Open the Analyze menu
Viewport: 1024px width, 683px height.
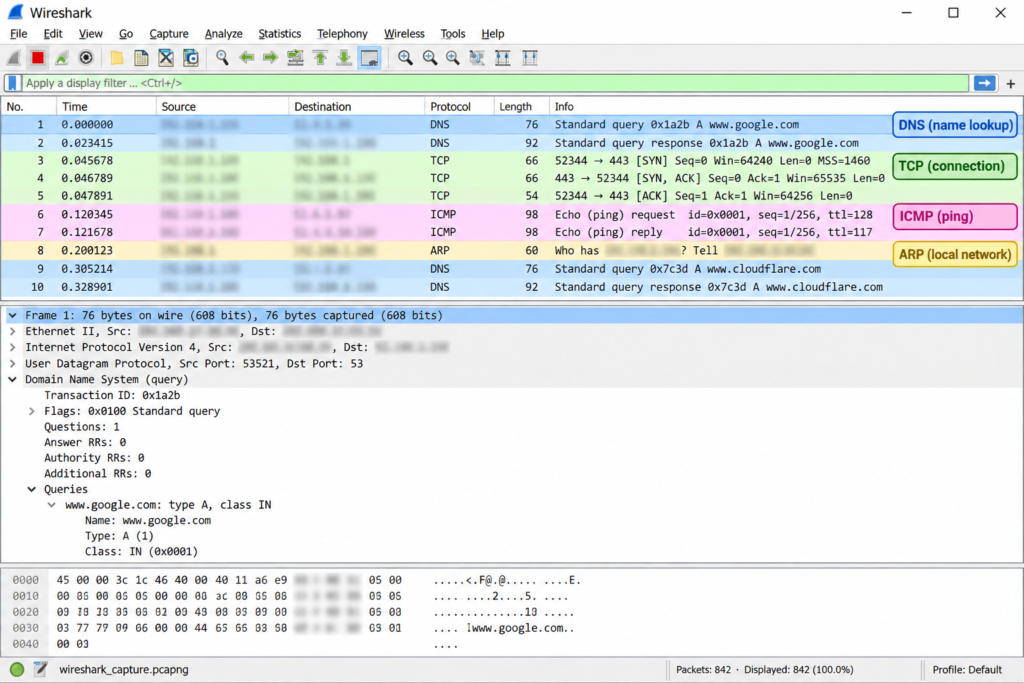(223, 34)
